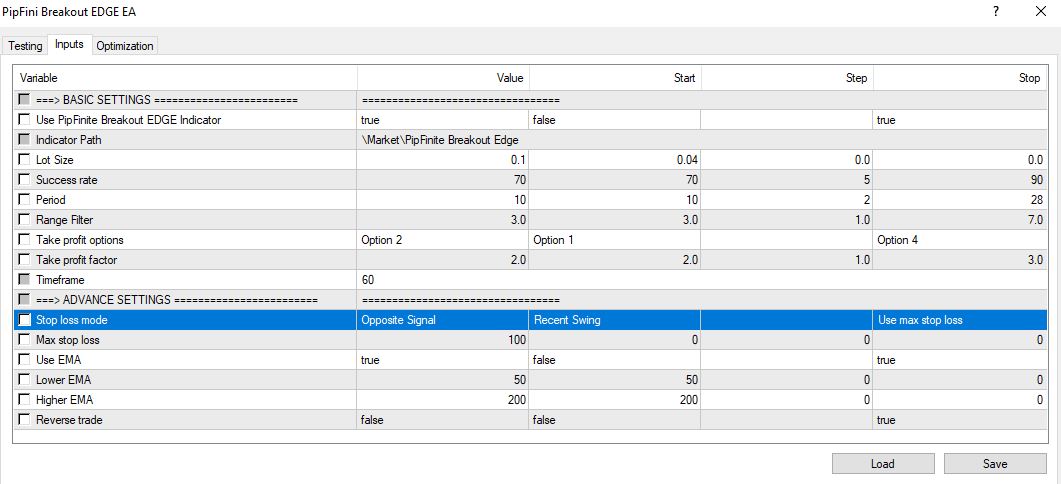Switch to the Testing tab

pos(25,46)
